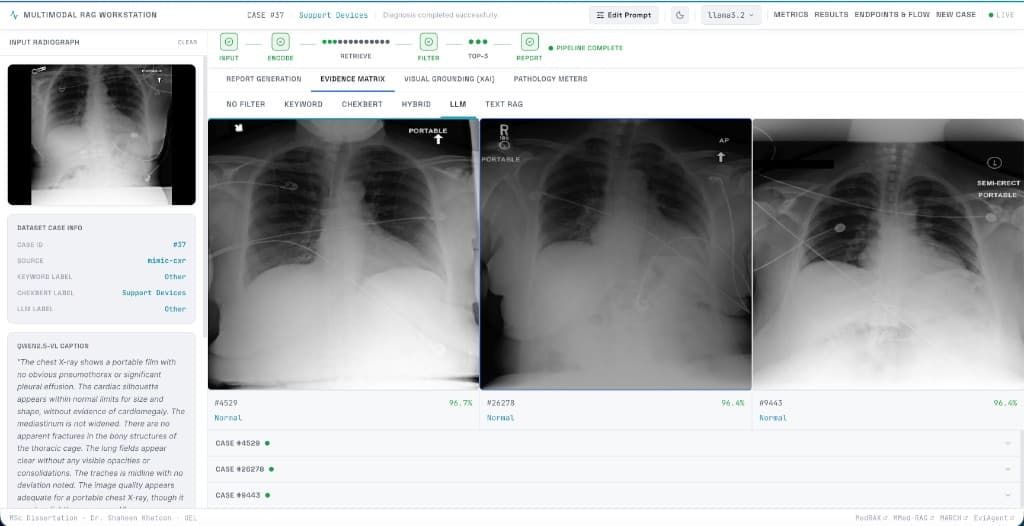Open the MARCH external link

point(953,518)
